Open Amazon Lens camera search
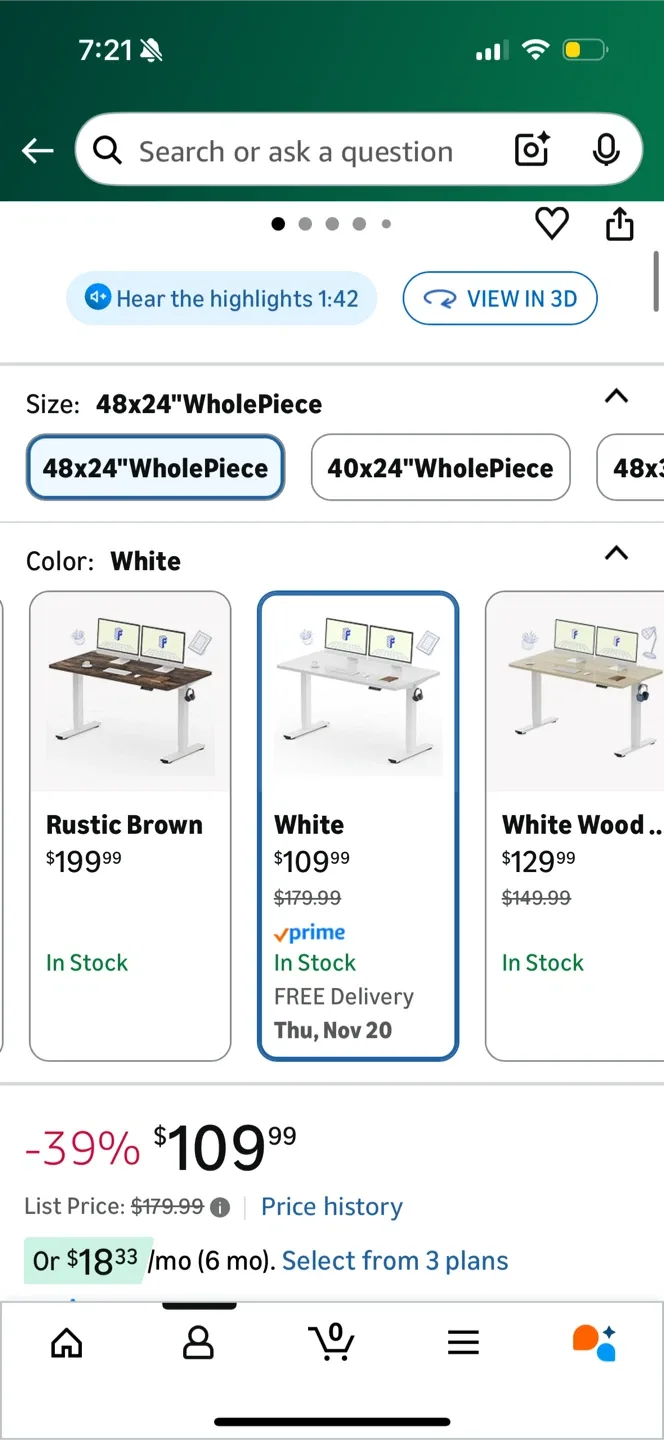This screenshot has height=1440, width=664. [x=531, y=150]
